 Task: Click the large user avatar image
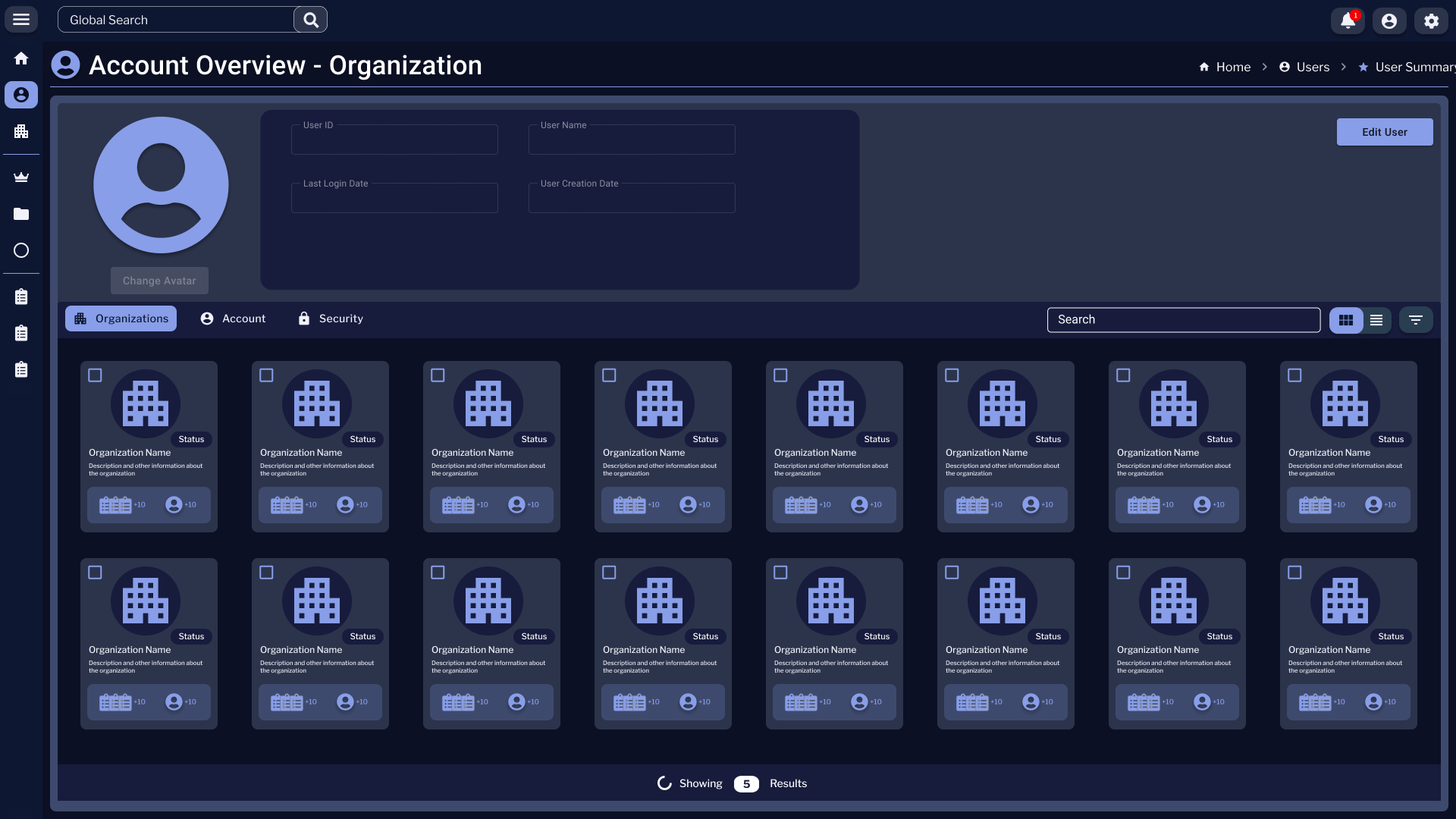(161, 185)
